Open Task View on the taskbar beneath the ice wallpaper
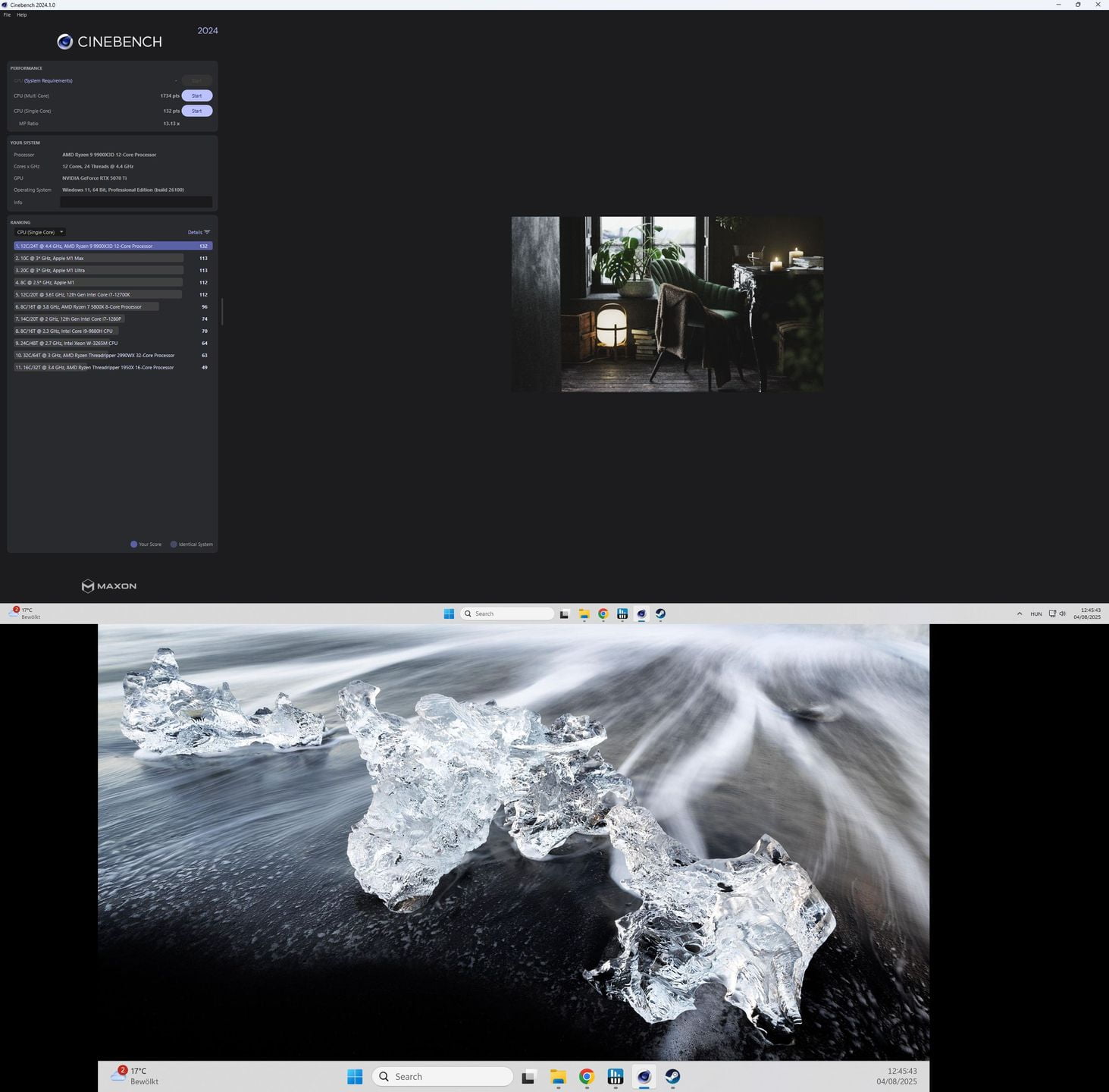Viewport: 1109px width, 1092px height. (529, 1076)
